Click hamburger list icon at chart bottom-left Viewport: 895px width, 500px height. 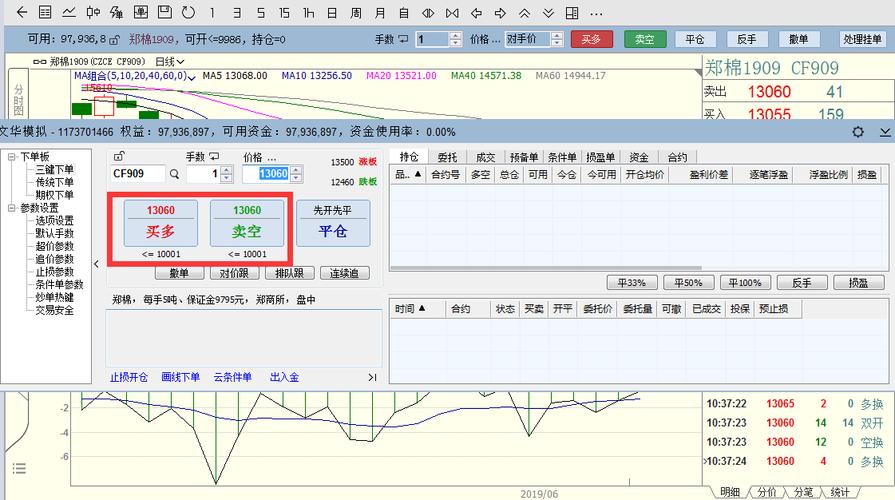point(19,469)
